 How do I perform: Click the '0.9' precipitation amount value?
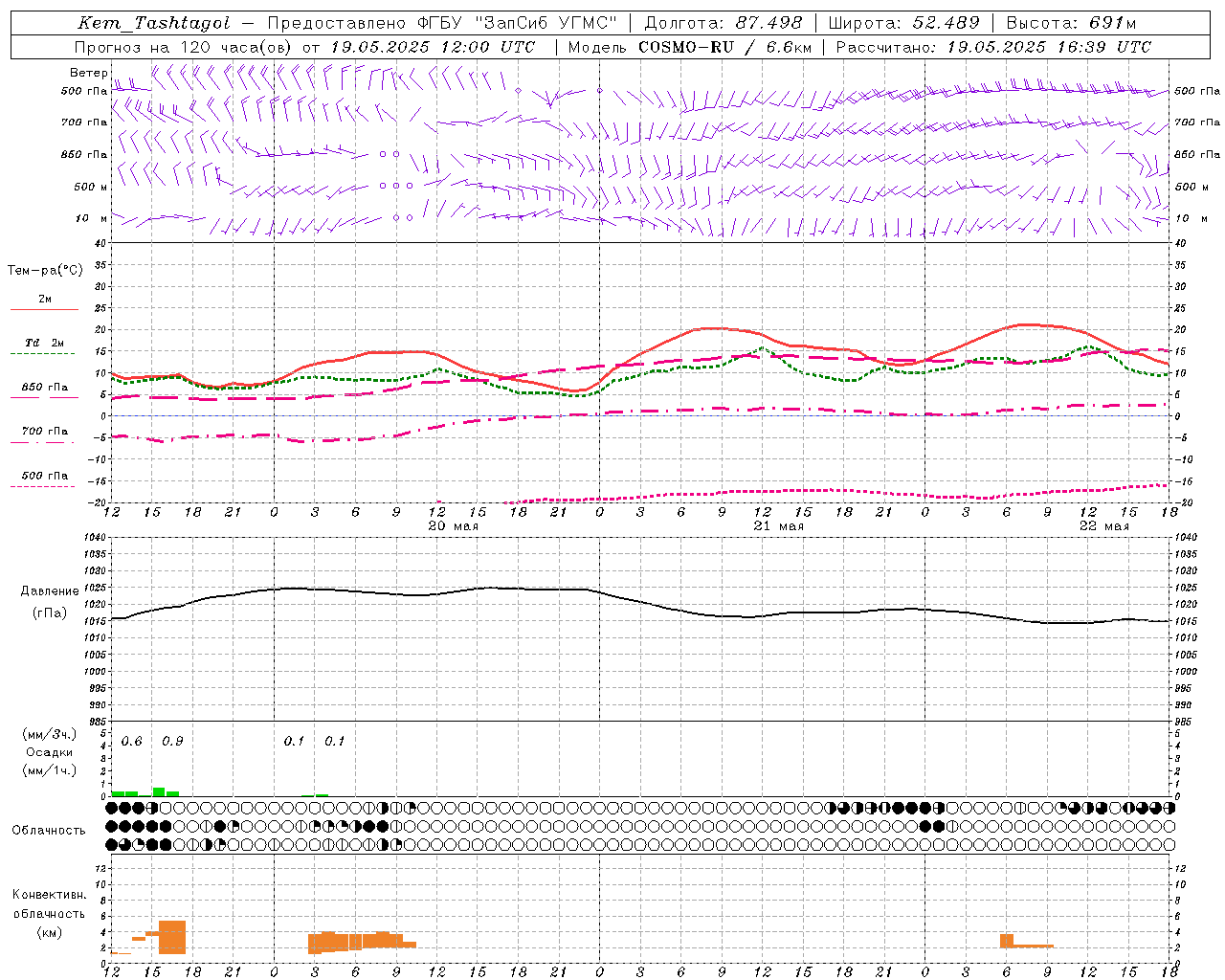tap(172, 742)
